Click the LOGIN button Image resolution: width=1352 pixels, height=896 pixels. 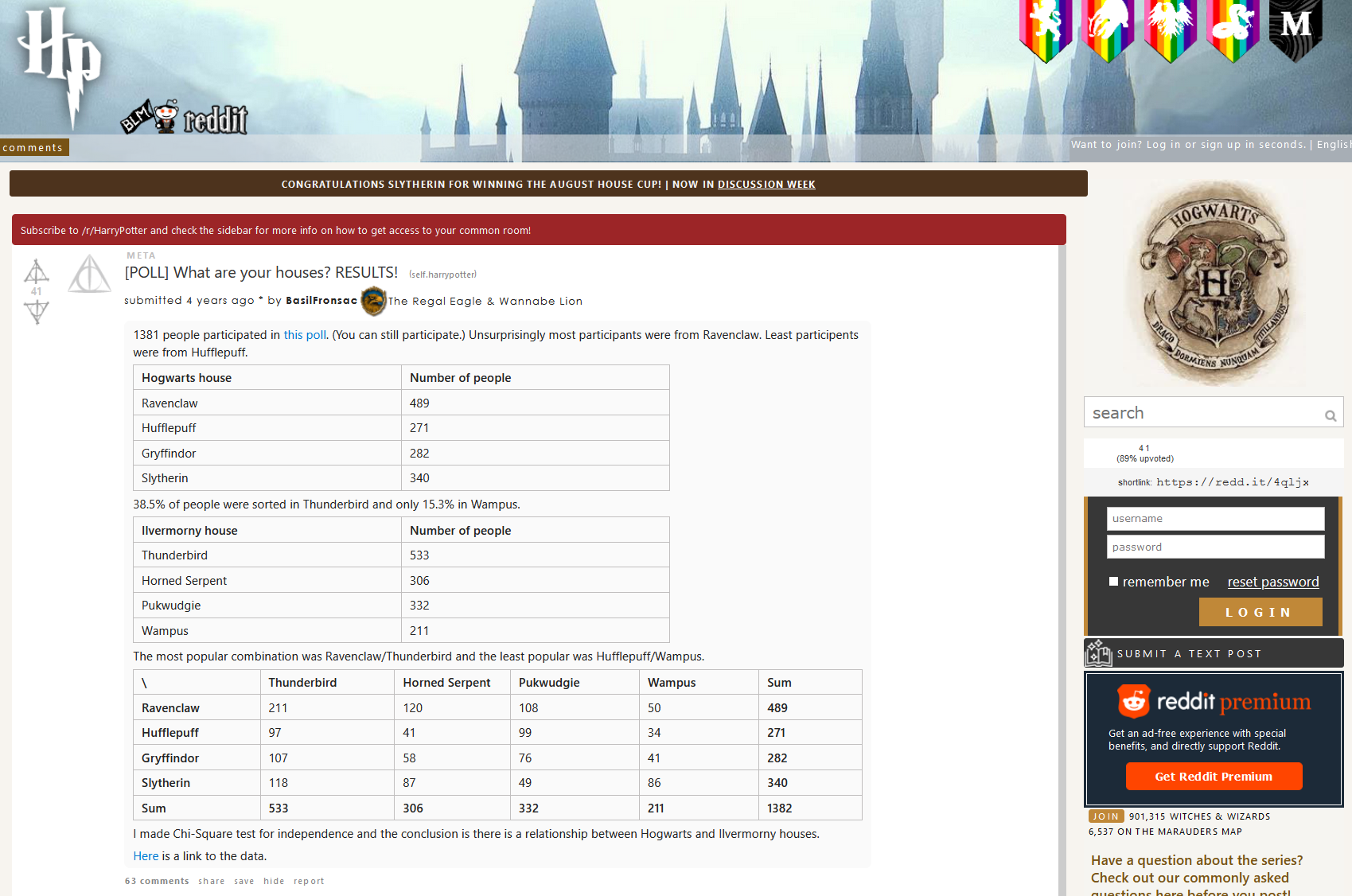tap(1260, 612)
